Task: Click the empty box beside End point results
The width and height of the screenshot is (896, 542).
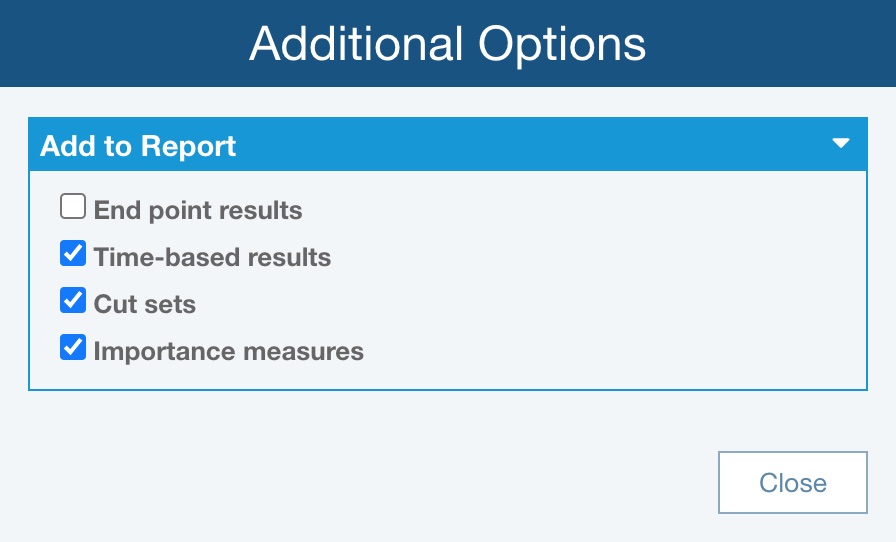Action: pos(73,208)
